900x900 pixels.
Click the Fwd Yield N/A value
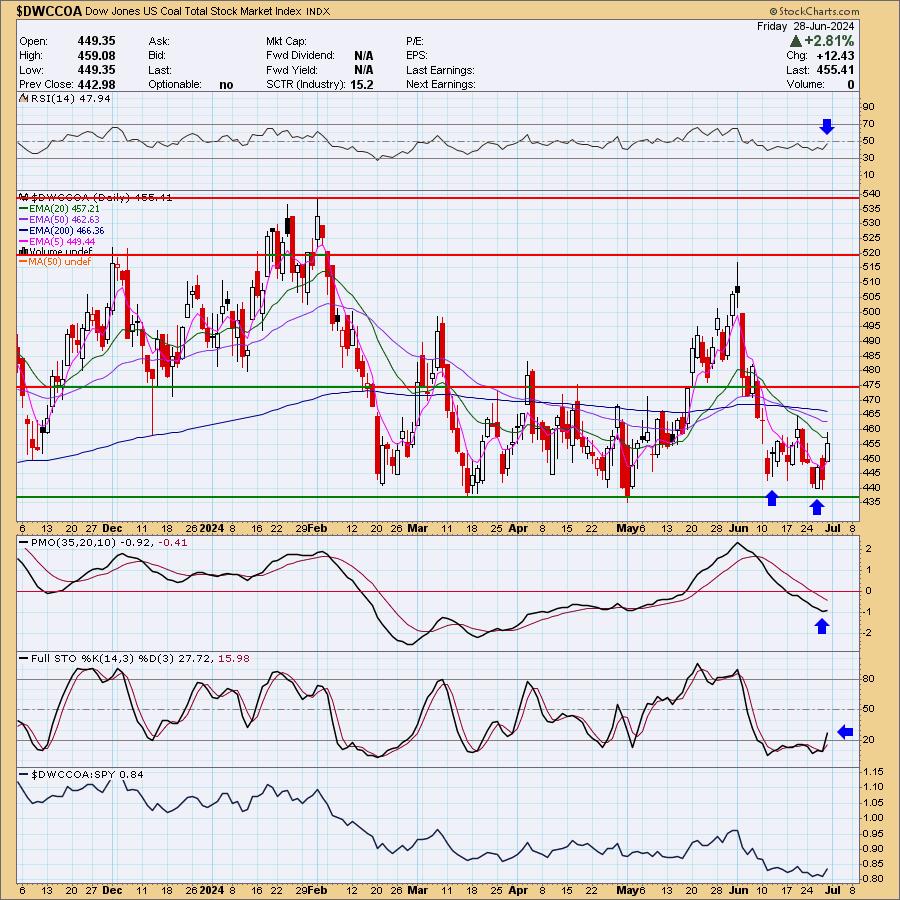coord(363,70)
